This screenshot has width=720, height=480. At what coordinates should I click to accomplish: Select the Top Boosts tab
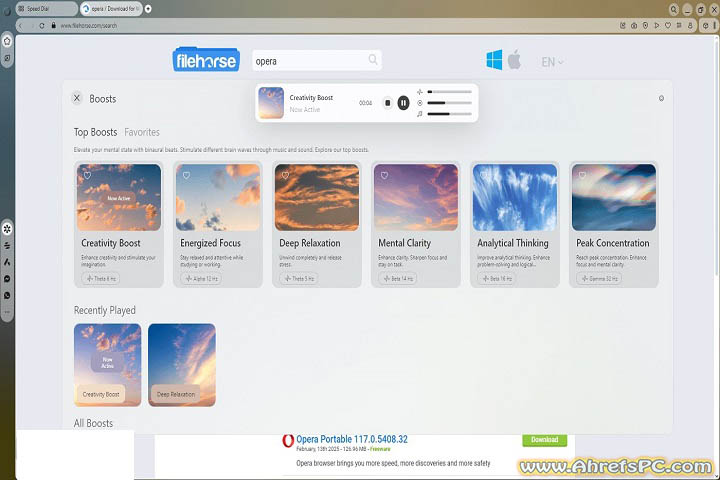point(96,132)
